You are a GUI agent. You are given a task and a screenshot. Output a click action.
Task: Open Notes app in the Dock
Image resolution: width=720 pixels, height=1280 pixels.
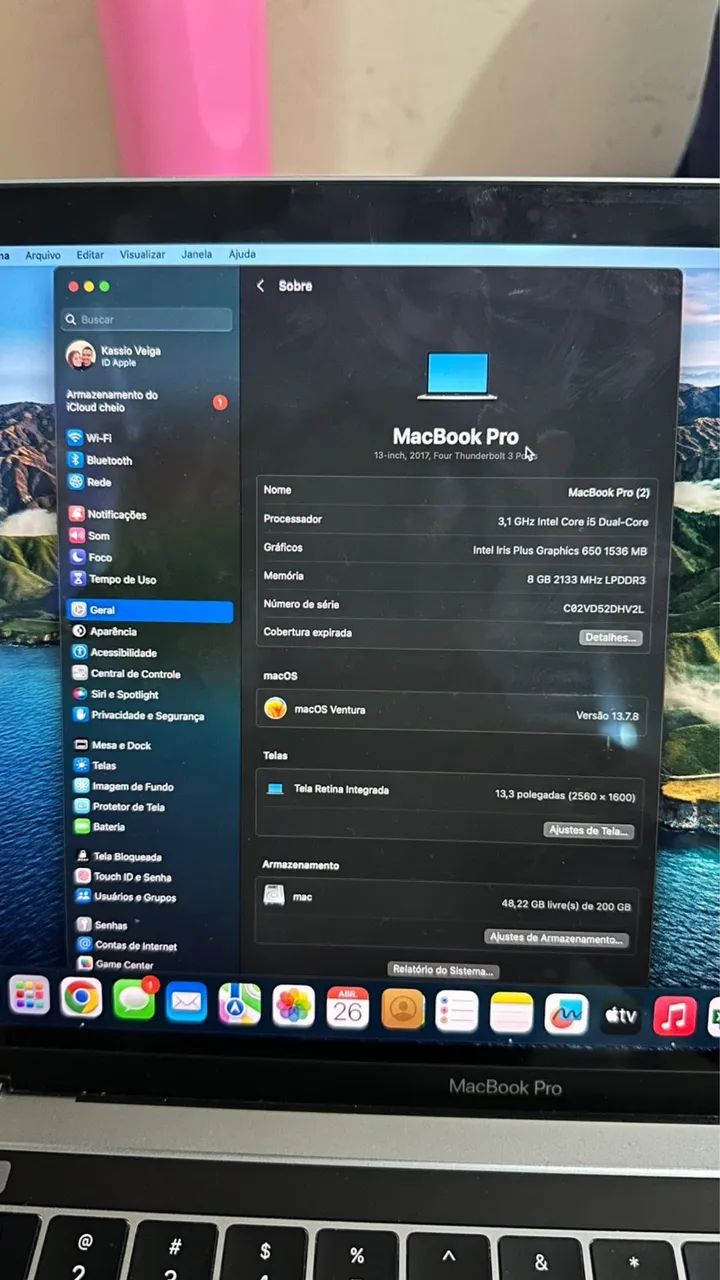pos(512,1012)
